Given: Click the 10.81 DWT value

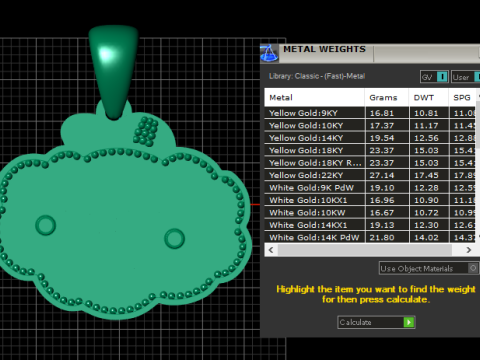Looking at the screenshot, I should [426, 113].
